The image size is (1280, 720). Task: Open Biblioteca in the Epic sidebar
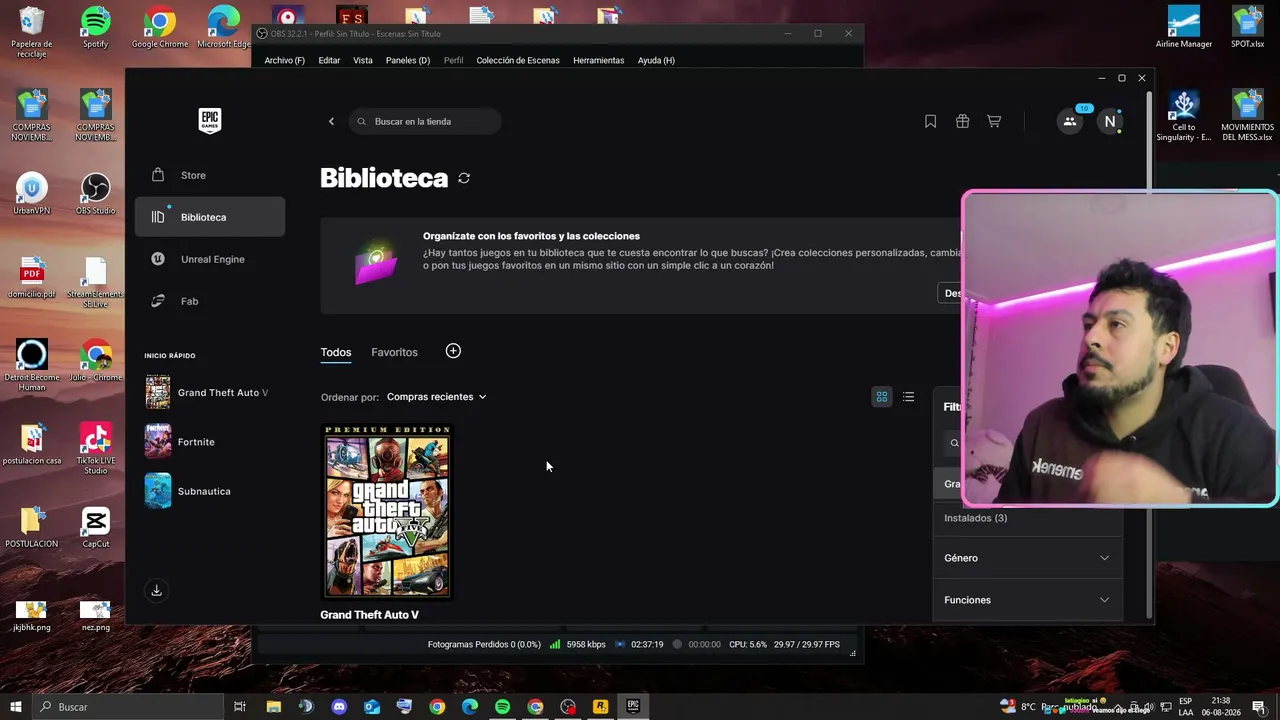pos(210,217)
